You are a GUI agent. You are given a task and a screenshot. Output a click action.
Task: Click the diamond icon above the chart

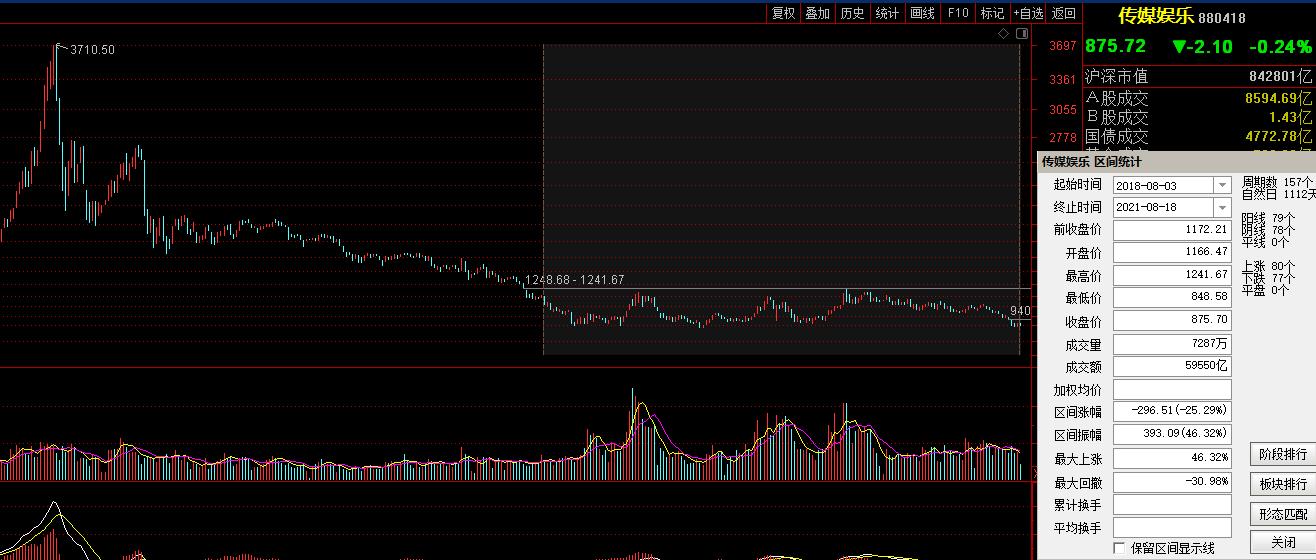[x=1004, y=34]
